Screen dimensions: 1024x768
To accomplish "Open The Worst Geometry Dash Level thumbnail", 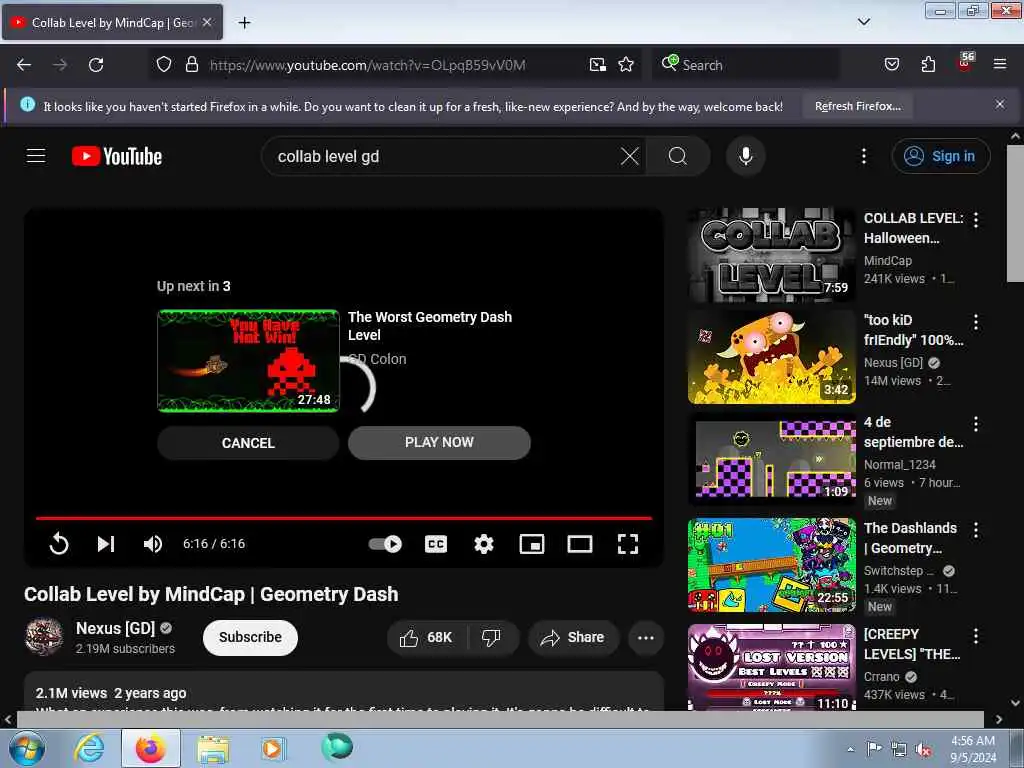I will coord(248,360).
